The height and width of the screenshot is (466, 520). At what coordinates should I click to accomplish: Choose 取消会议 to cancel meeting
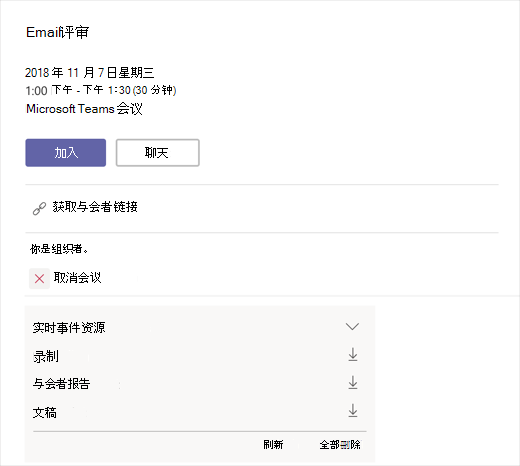click(x=77, y=278)
